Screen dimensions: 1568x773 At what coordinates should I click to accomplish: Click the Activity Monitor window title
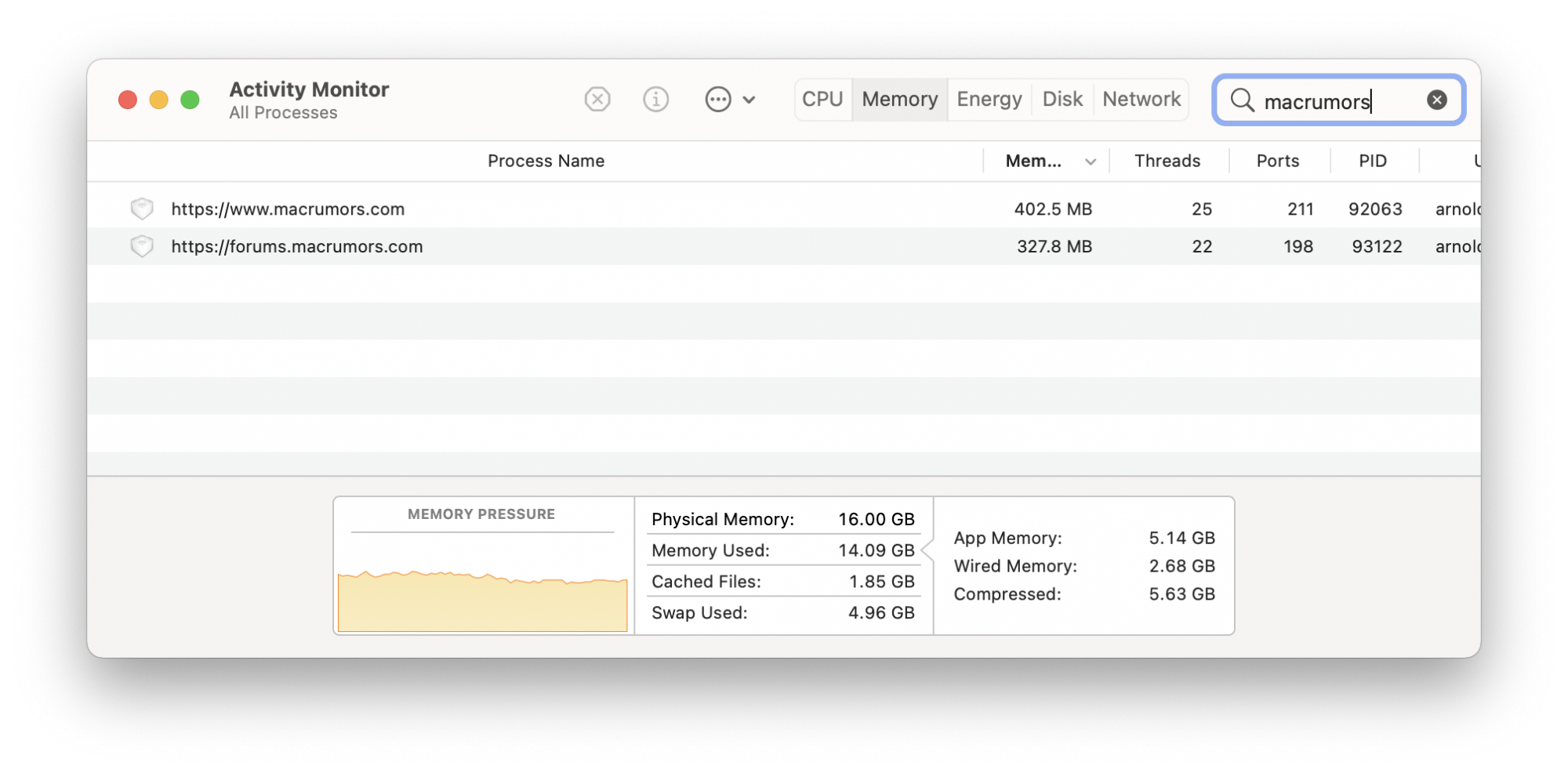309,89
